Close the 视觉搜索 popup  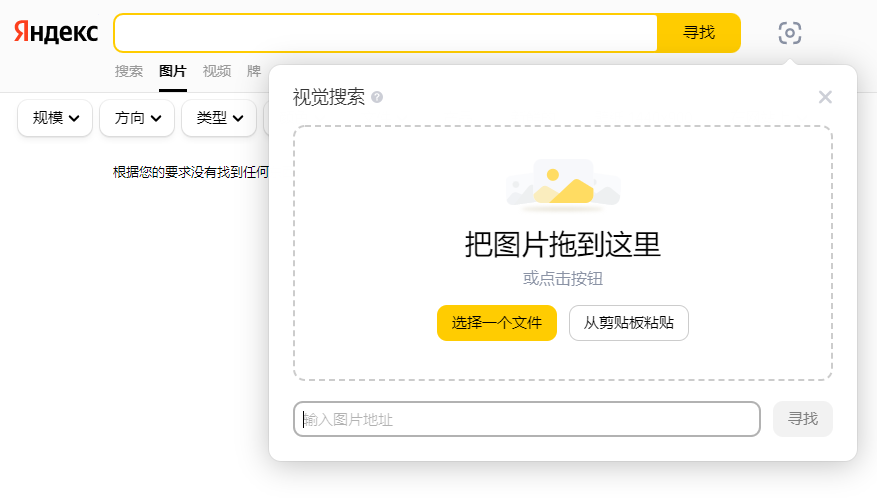(x=825, y=97)
